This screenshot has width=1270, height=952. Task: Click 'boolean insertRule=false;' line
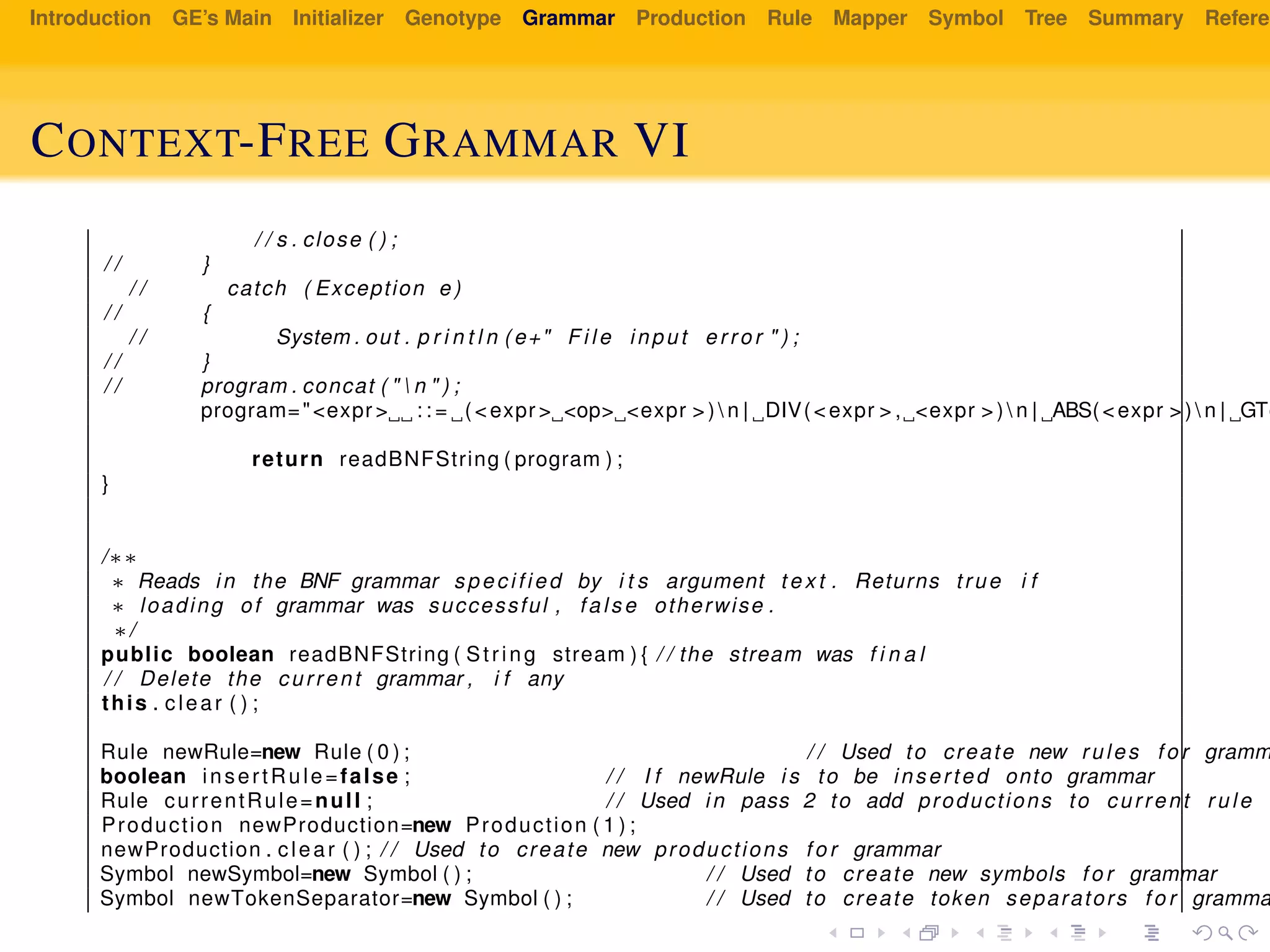click(x=255, y=777)
